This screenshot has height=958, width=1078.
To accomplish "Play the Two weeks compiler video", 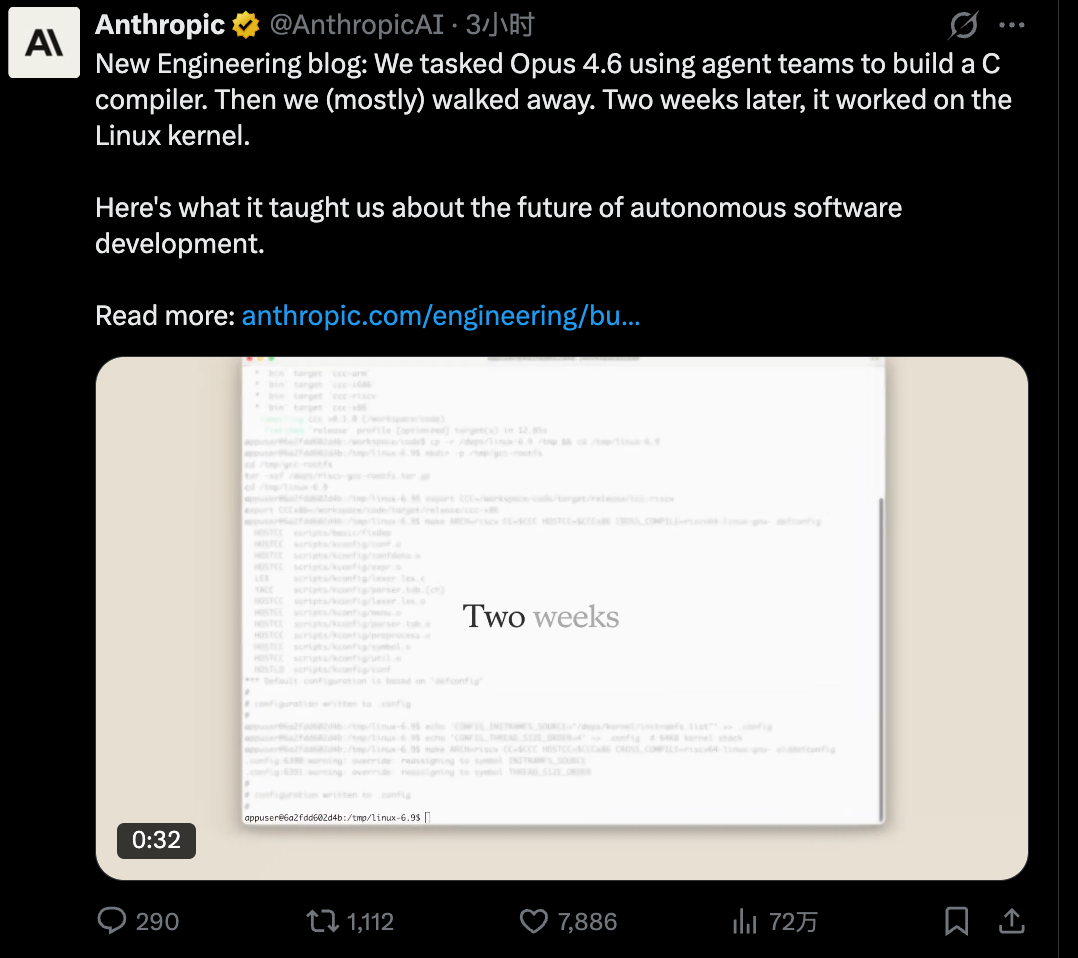I will click(x=560, y=617).
